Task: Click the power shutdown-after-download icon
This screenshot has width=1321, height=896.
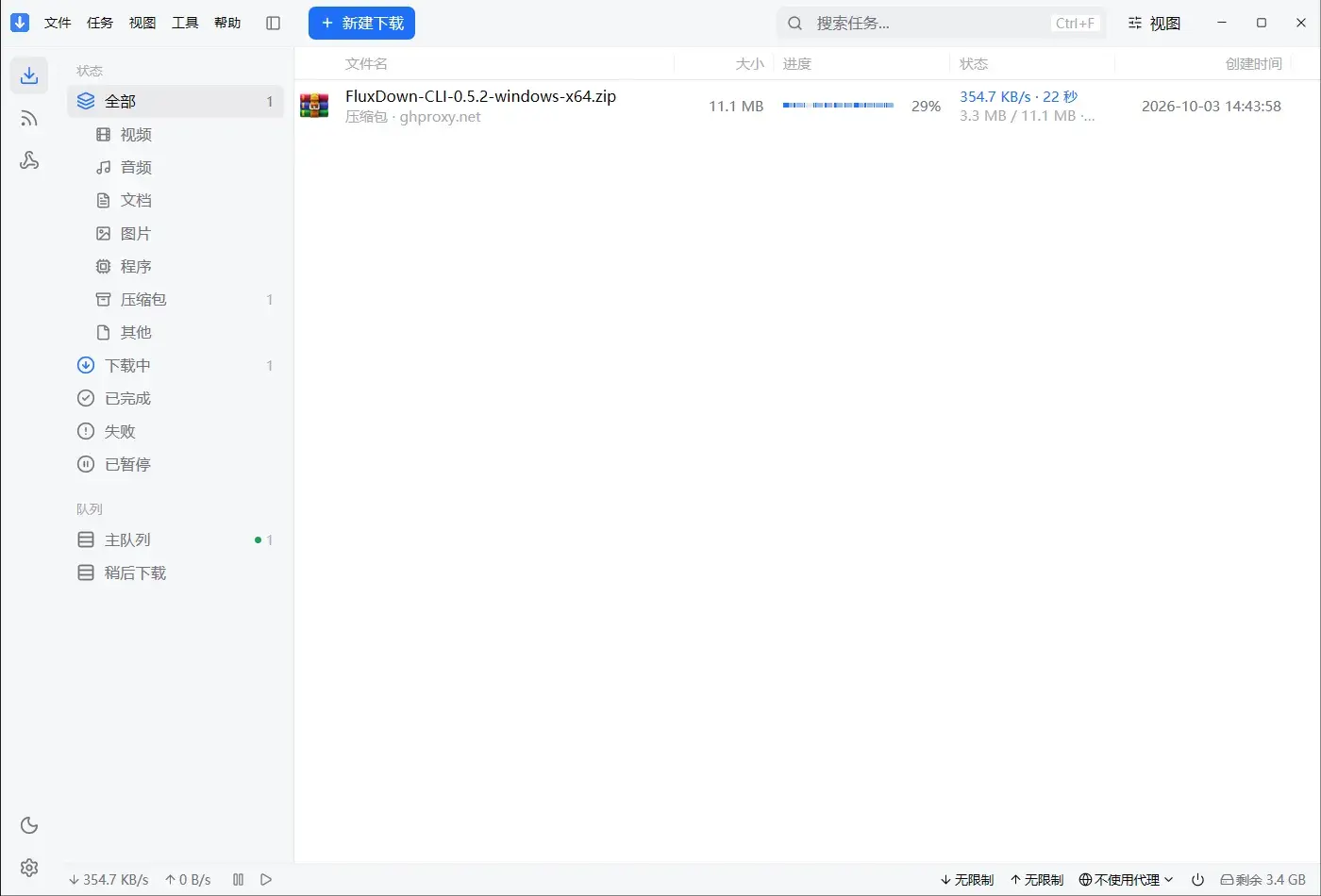Action: [1197, 879]
